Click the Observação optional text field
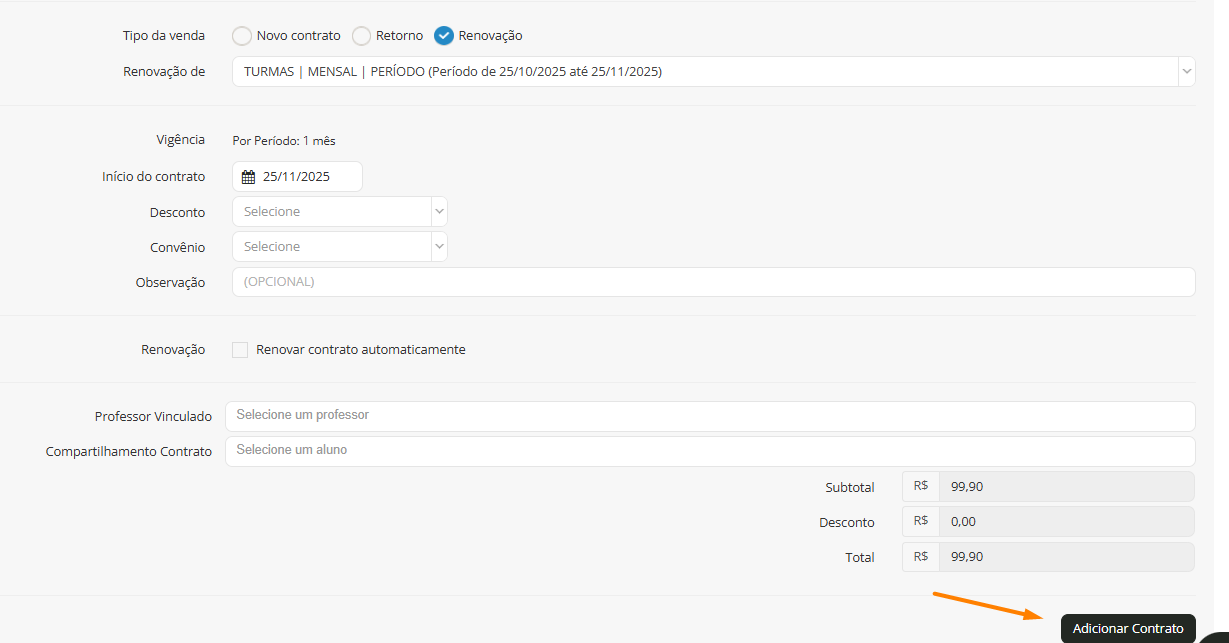The image size is (1229, 643). (713, 282)
